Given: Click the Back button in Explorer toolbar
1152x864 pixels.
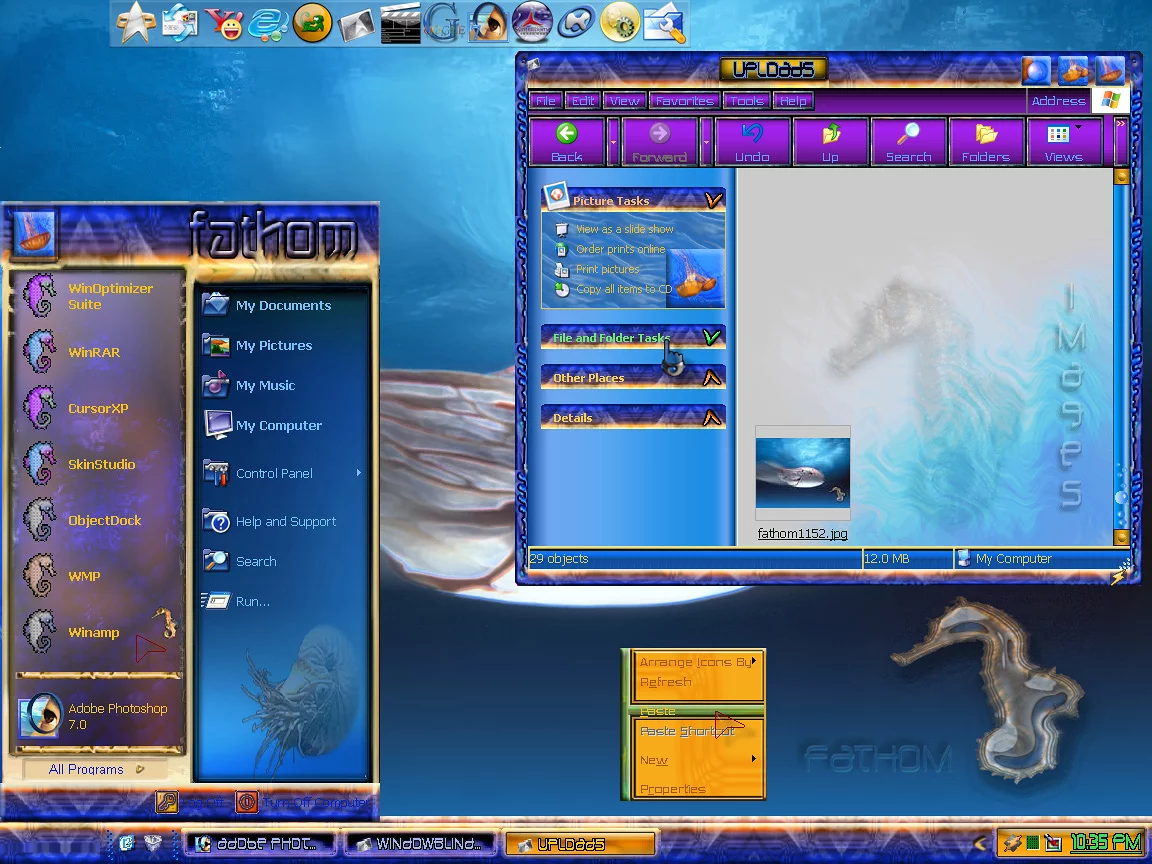Looking at the screenshot, I should [567, 141].
